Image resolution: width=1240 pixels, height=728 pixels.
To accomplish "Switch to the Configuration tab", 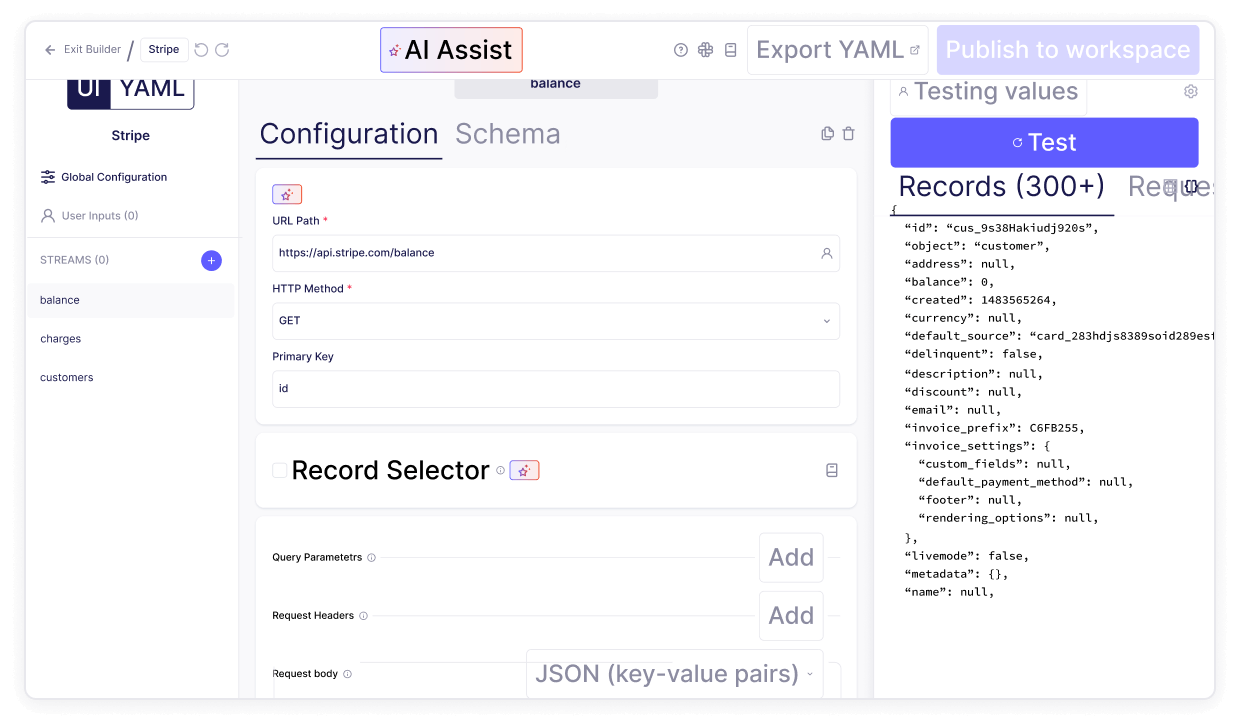I will tap(349, 134).
